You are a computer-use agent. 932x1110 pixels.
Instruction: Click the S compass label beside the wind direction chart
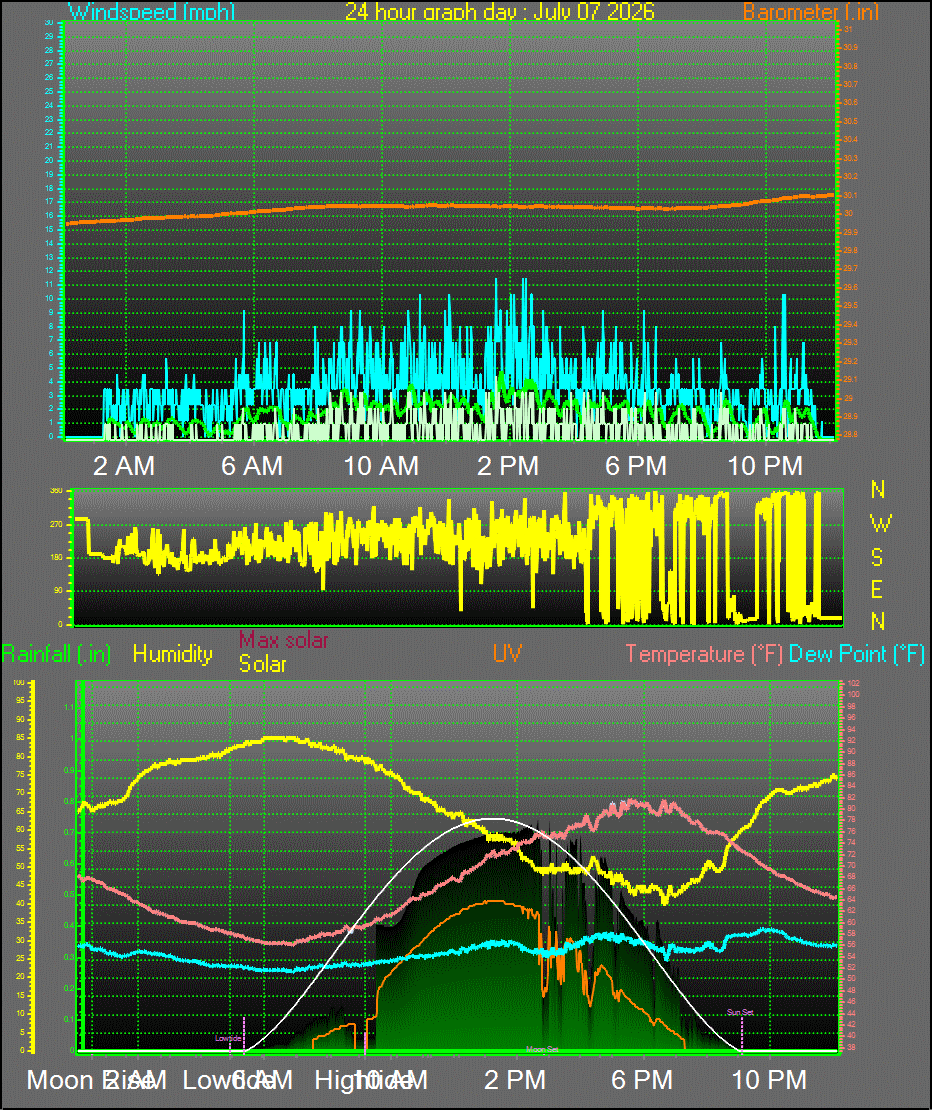click(x=878, y=558)
